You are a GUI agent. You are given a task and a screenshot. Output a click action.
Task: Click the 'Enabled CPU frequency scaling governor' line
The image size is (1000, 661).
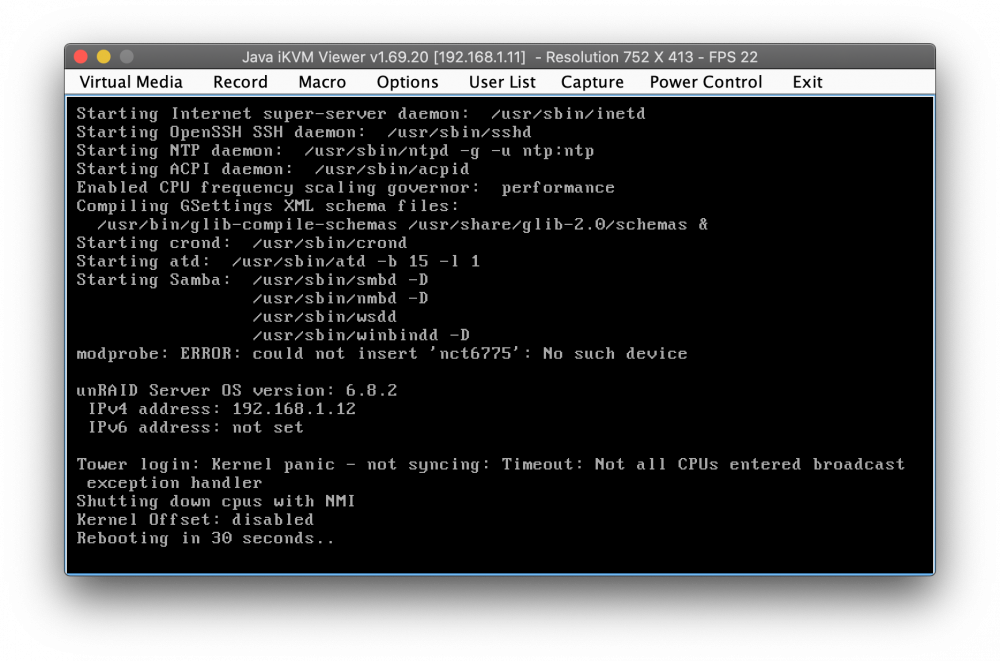pos(346,188)
